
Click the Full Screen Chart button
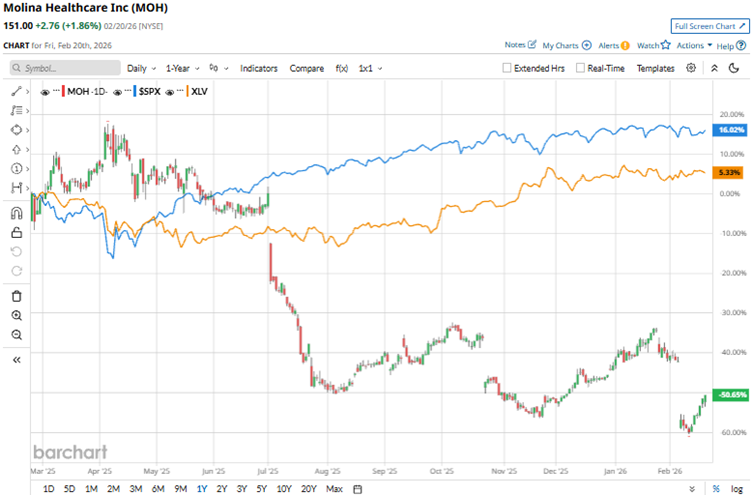point(709,26)
